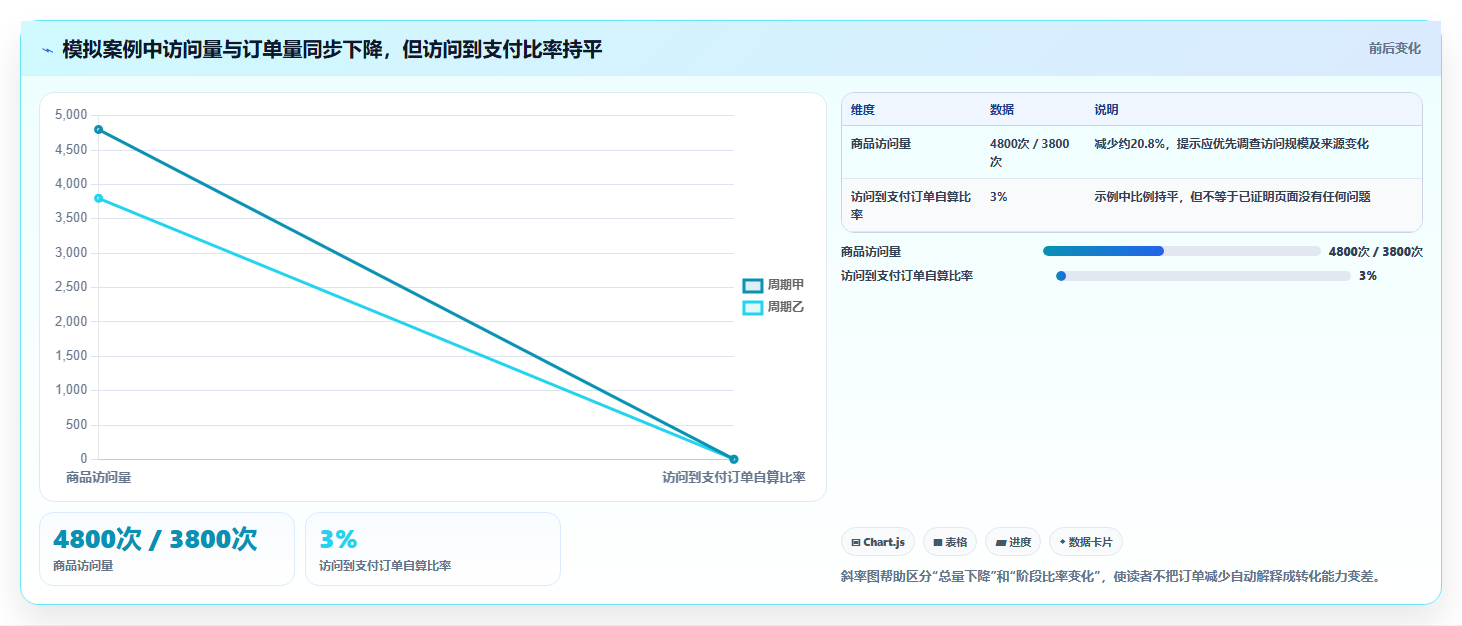Screen dimensions: 1462x626
Task: Click the 3% data card
Action: tap(433, 549)
